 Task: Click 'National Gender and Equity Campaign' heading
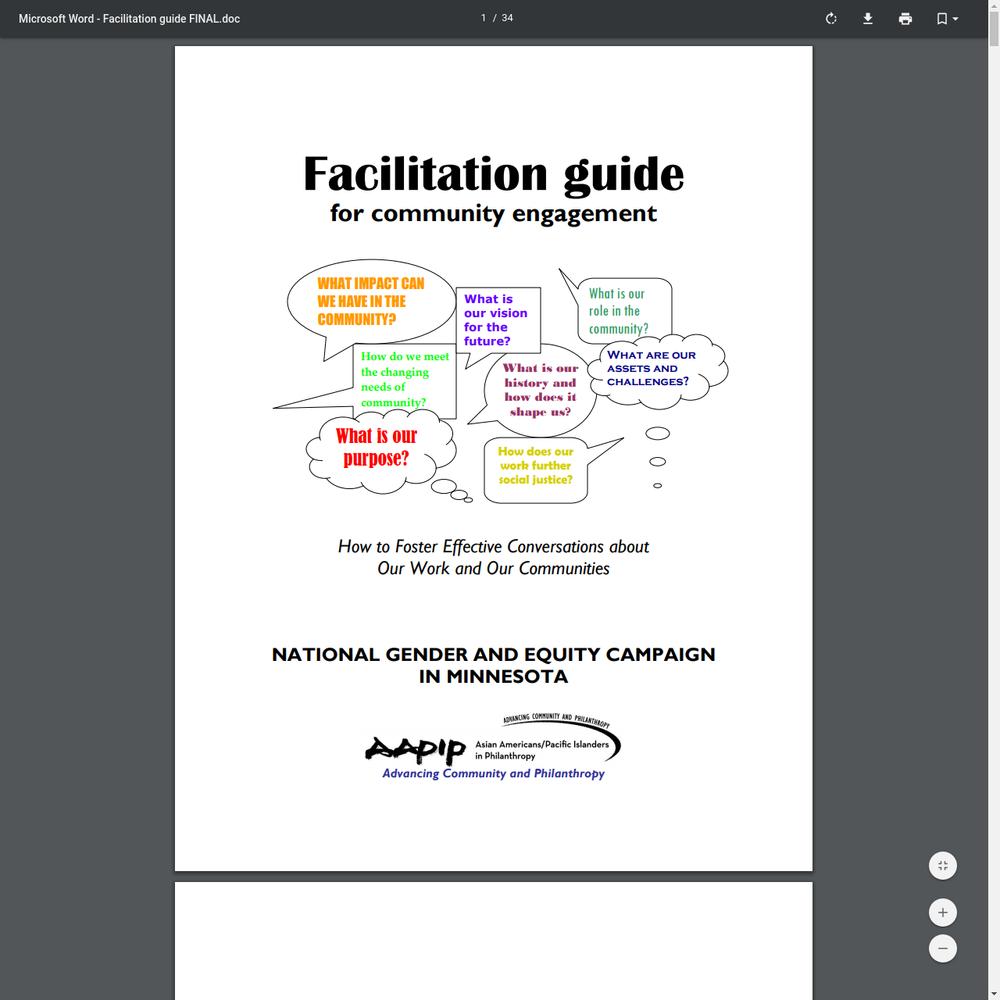[x=493, y=654]
